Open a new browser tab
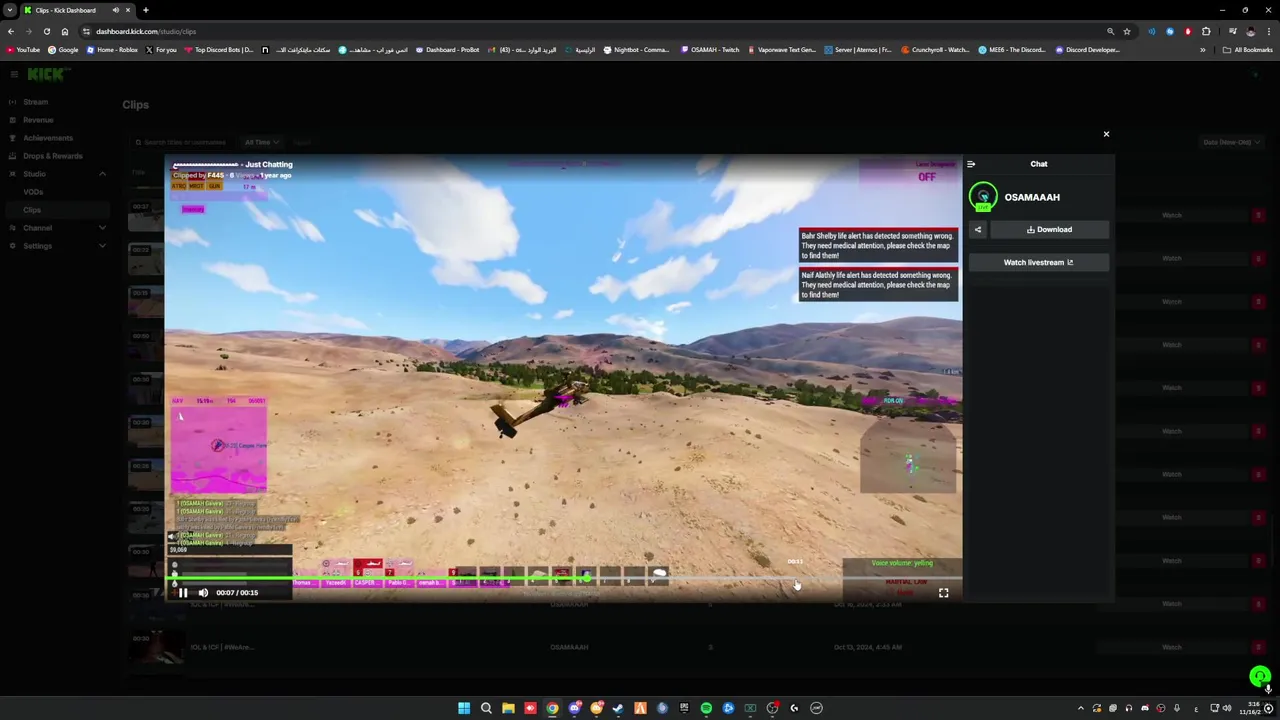Screen dimensions: 1280x720 pyautogui.click(x=145, y=10)
